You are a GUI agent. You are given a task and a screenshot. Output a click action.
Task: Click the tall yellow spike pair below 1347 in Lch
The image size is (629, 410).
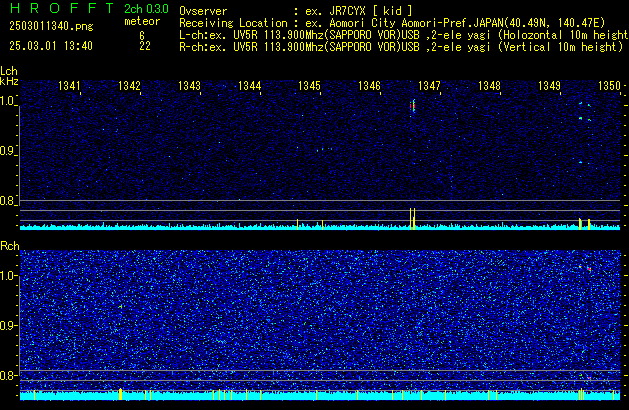pos(412,219)
